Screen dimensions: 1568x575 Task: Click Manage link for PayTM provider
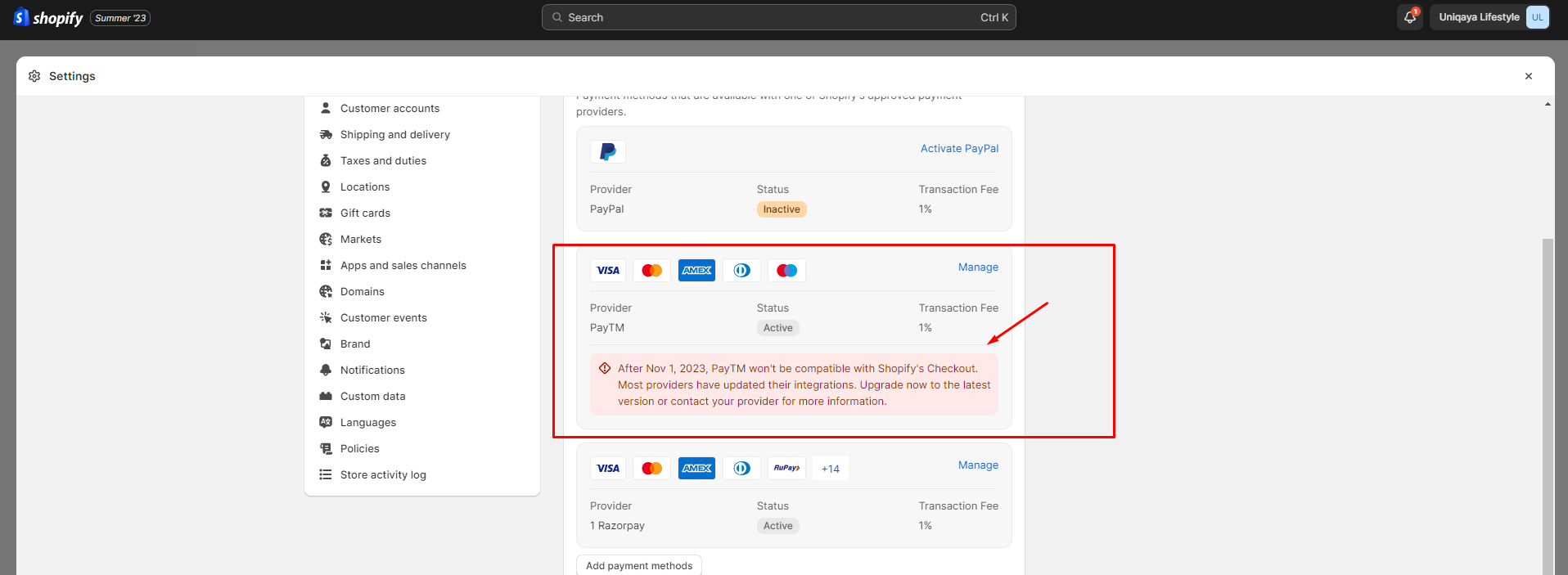[978, 267]
